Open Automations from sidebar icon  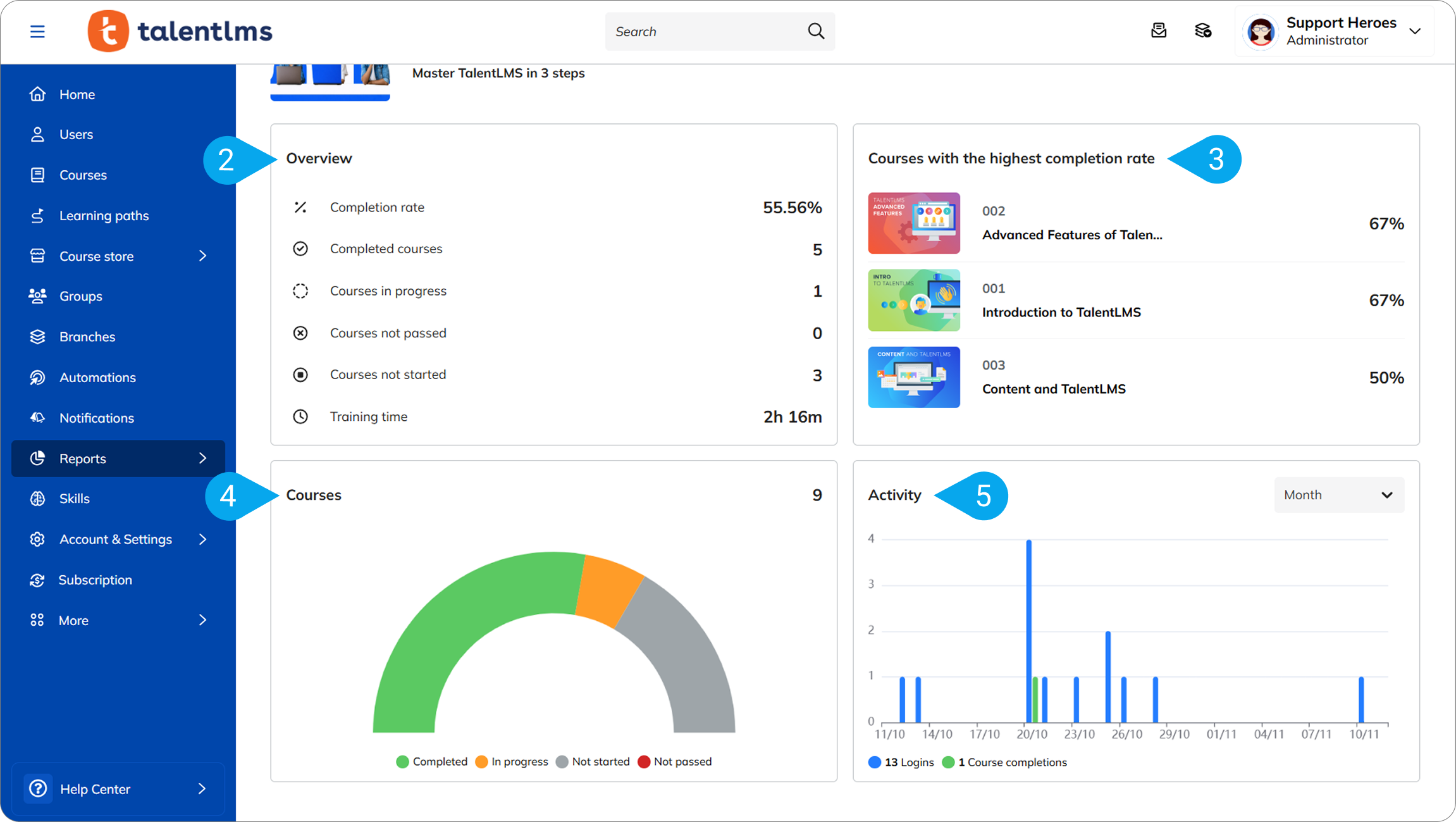(x=37, y=377)
